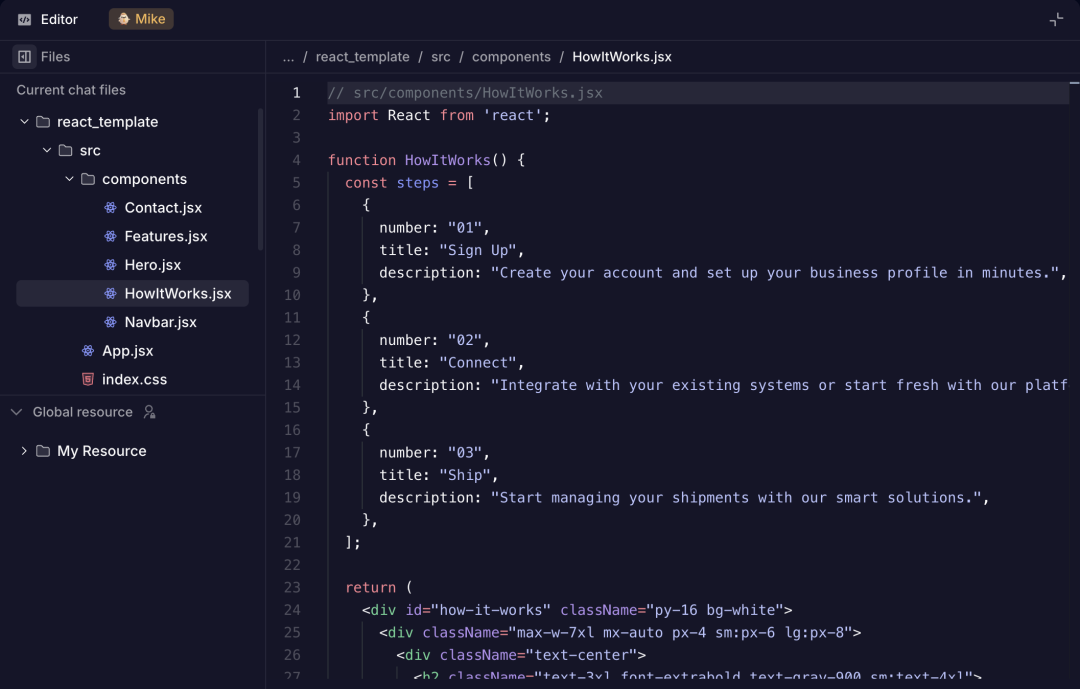Collapse the Global resource section
This screenshot has height=689, width=1080.
16,412
